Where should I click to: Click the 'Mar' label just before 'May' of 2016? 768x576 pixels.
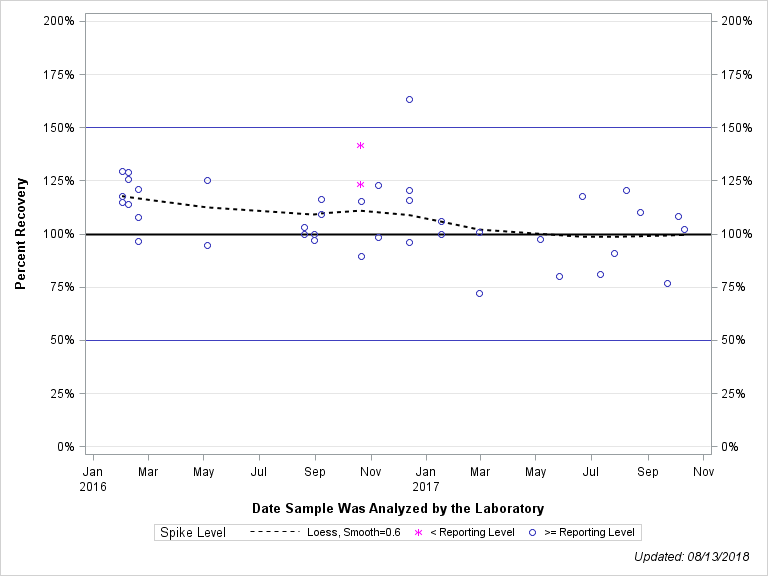148,472
